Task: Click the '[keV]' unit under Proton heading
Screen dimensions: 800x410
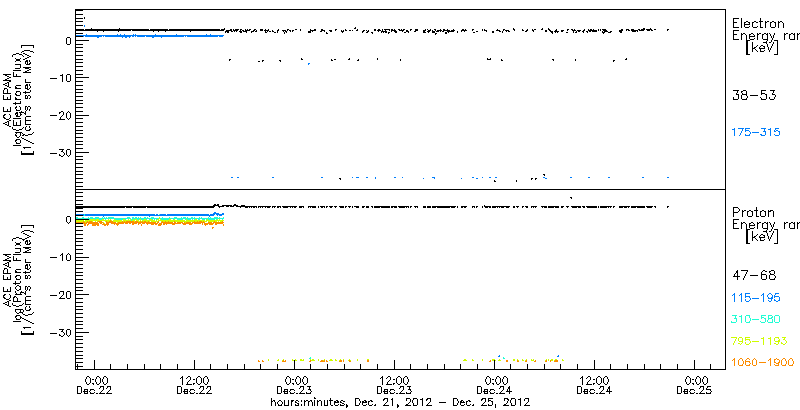Action: [762, 237]
